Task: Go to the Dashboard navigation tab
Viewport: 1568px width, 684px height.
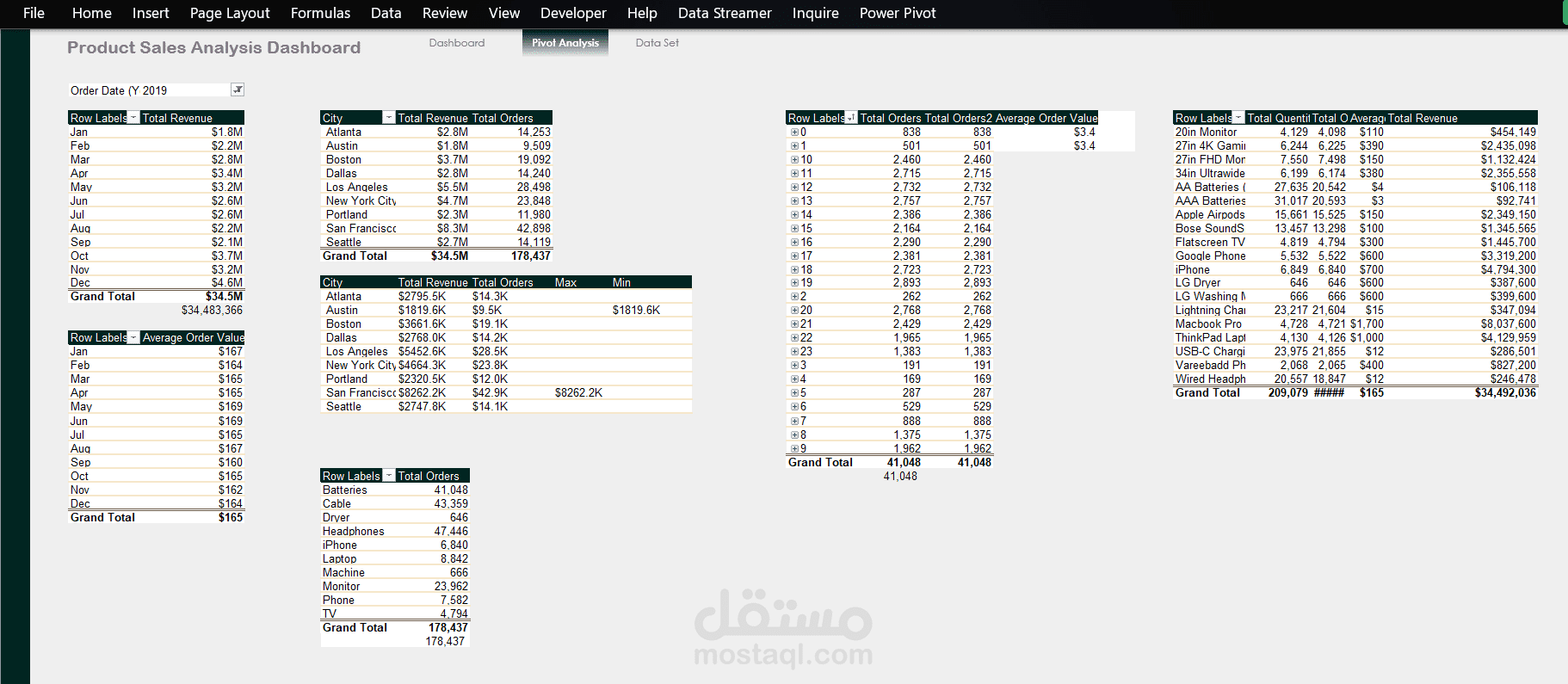Action: tap(457, 43)
